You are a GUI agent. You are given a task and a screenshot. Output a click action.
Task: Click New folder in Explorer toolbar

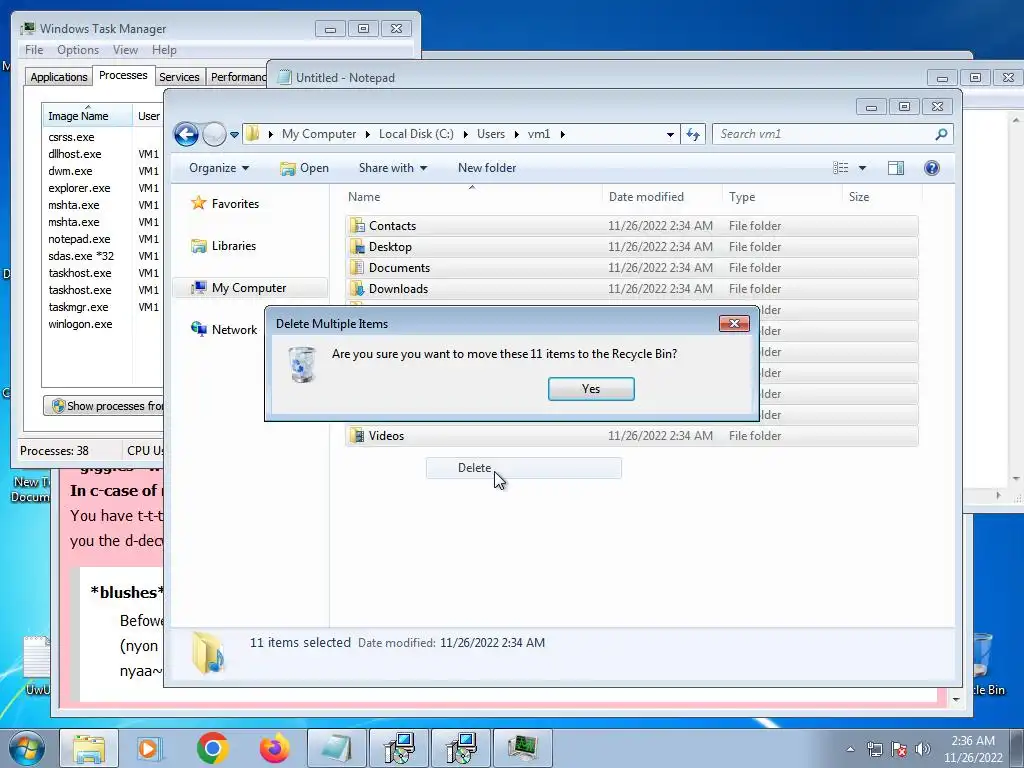pos(487,168)
